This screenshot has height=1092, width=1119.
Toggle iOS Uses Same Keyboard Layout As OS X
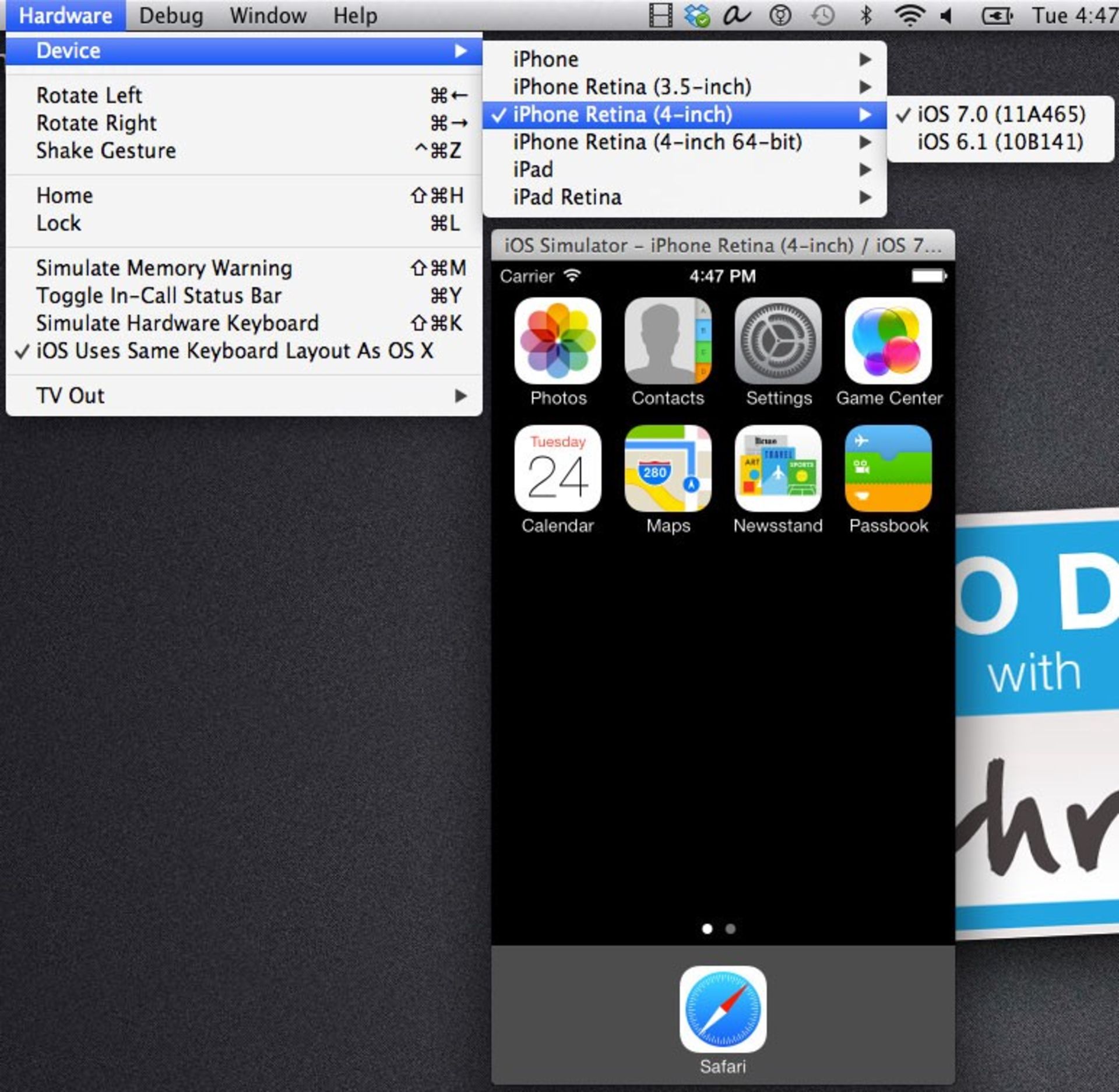pyautogui.click(x=244, y=351)
